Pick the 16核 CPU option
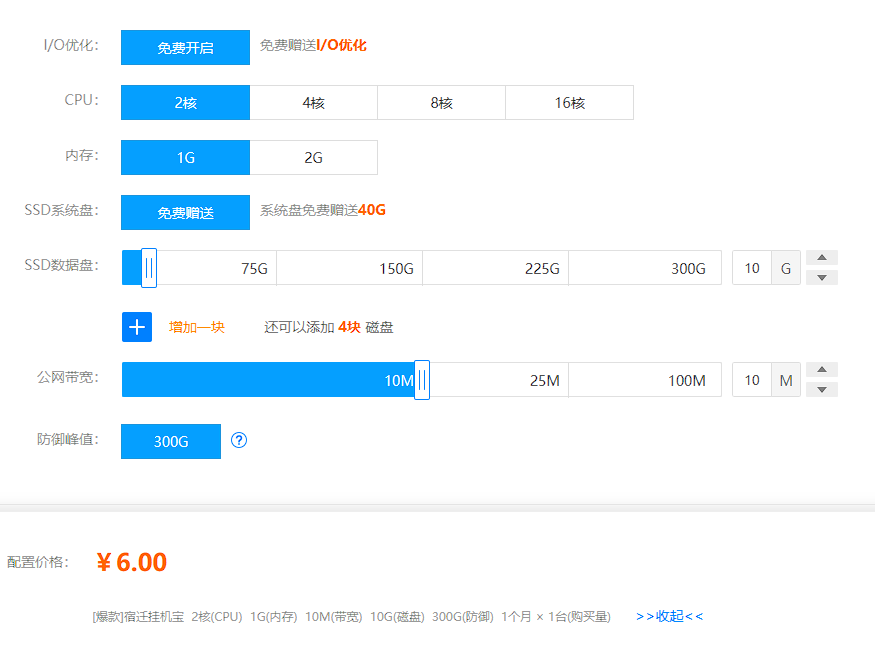The height and width of the screenshot is (657, 875). coord(569,103)
